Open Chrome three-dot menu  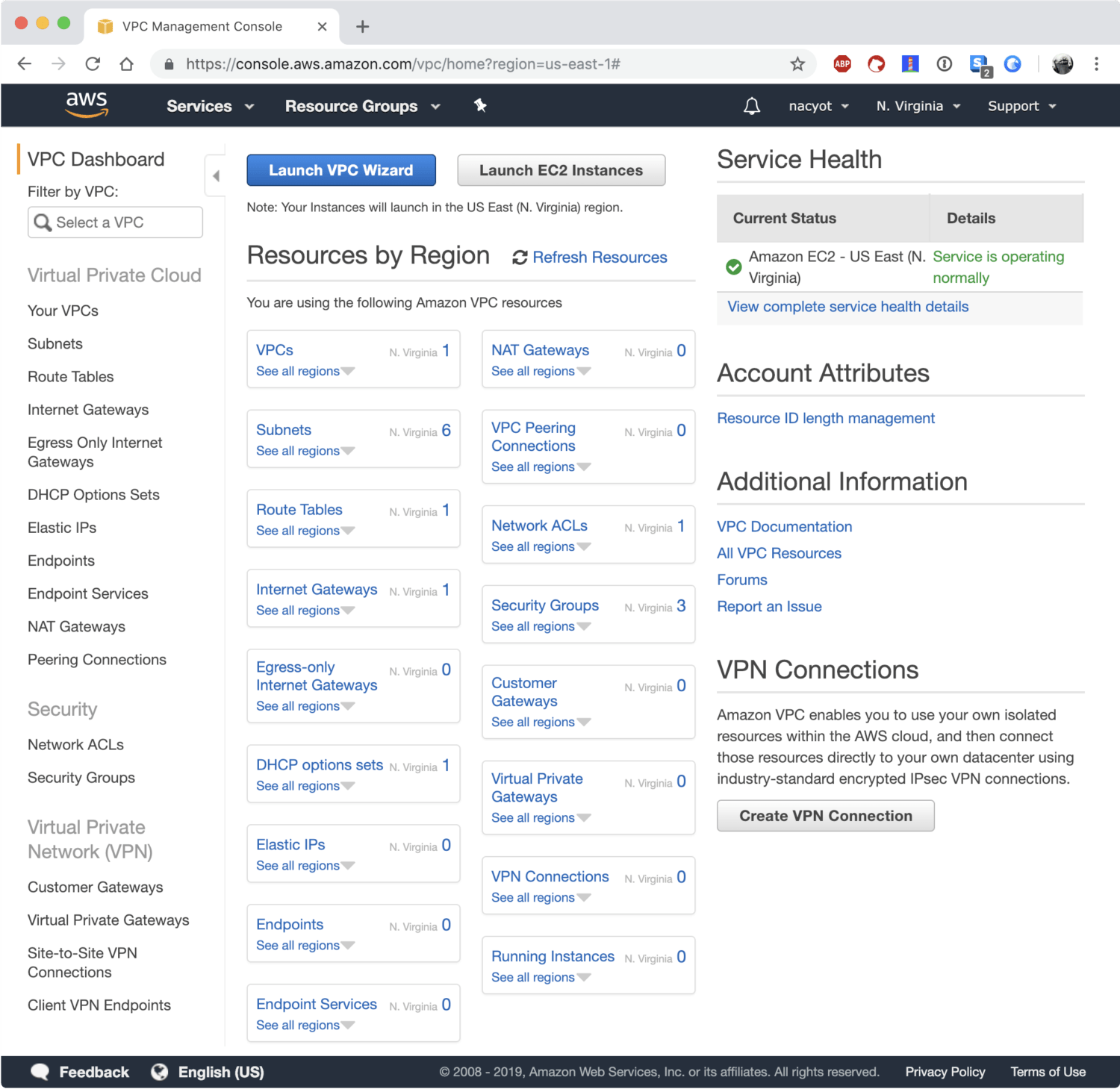tap(1096, 64)
